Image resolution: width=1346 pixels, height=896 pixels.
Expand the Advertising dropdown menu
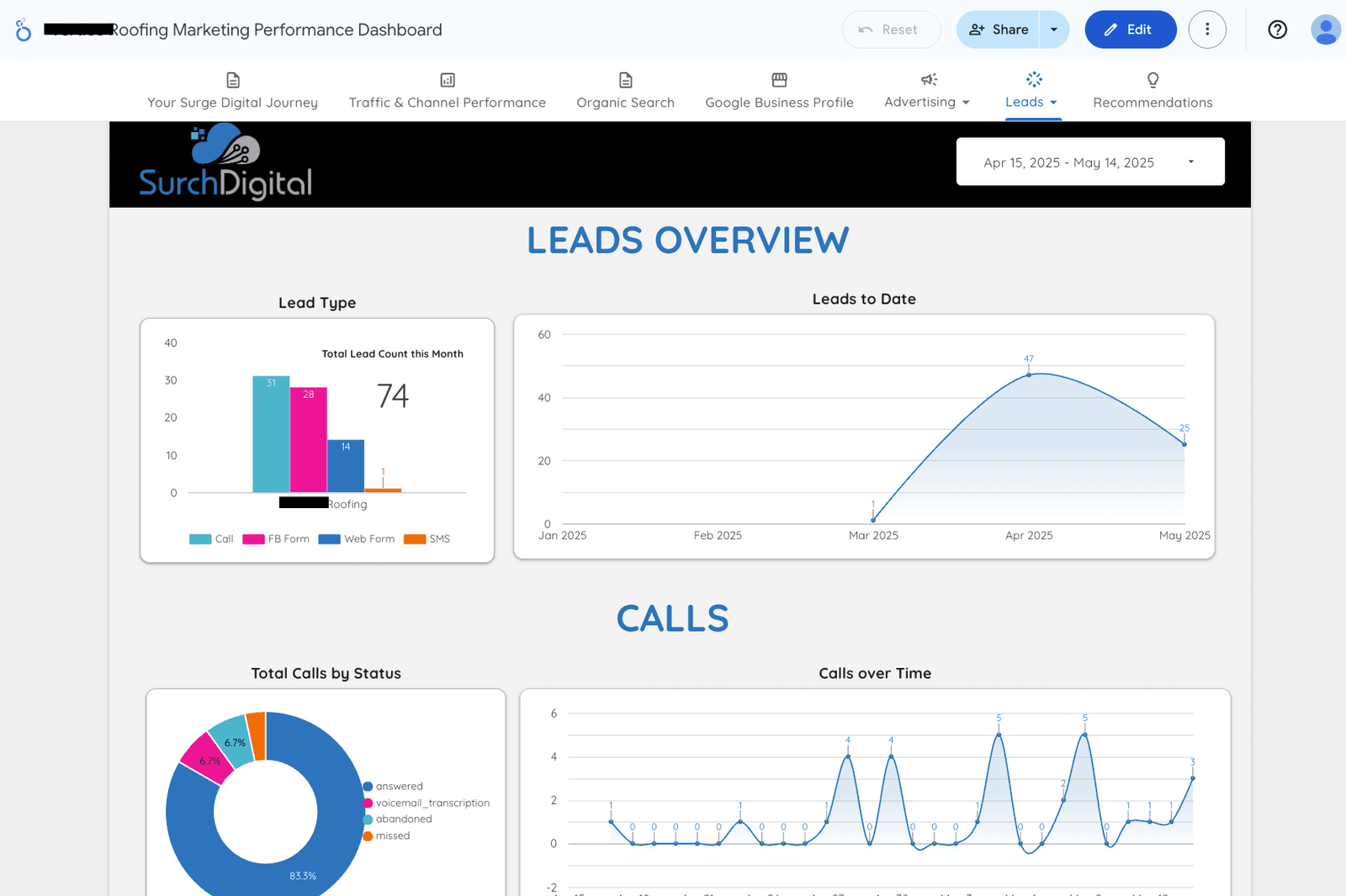(x=967, y=102)
